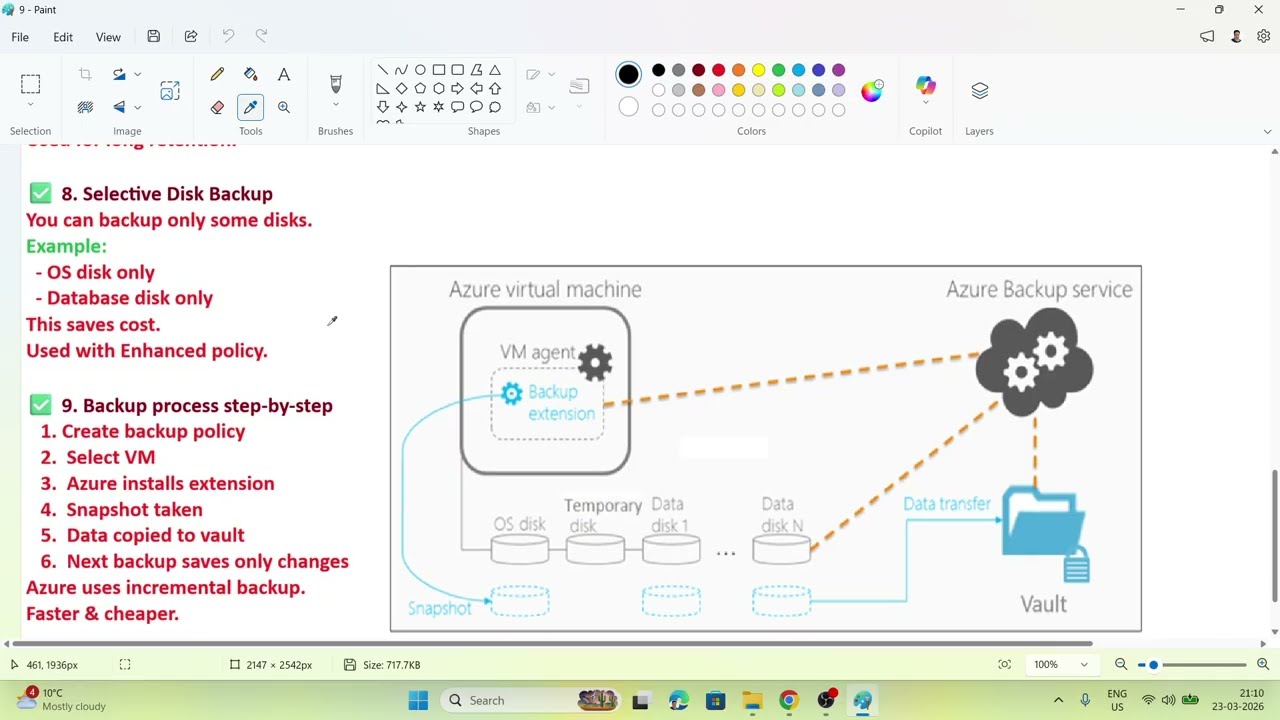Screen dimensions: 1280x720
Task: Click the Redo arrow
Action: click(x=262, y=37)
